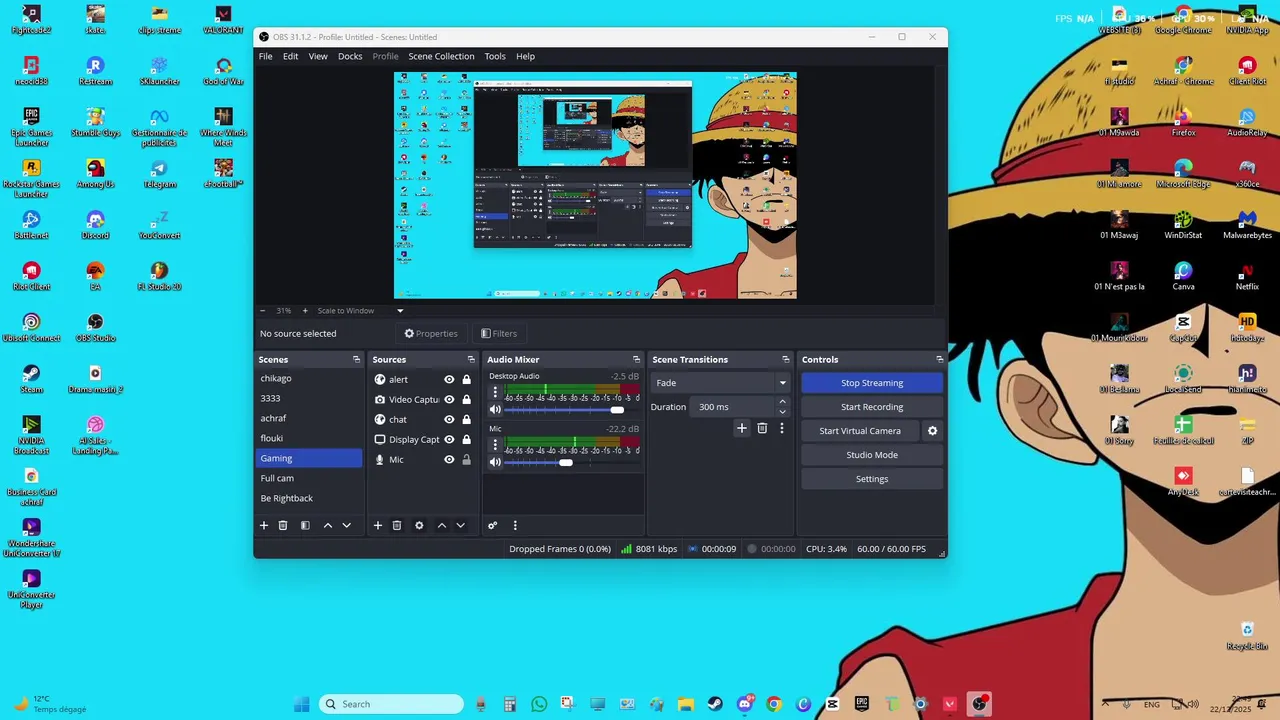Viewport: 1280px width, 720px height.
Task: Pop out the Controls dock
Action: [x=939, y=359]
